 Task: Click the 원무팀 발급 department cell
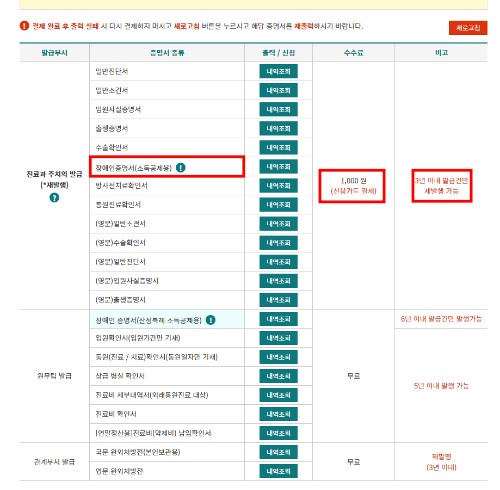54,376
